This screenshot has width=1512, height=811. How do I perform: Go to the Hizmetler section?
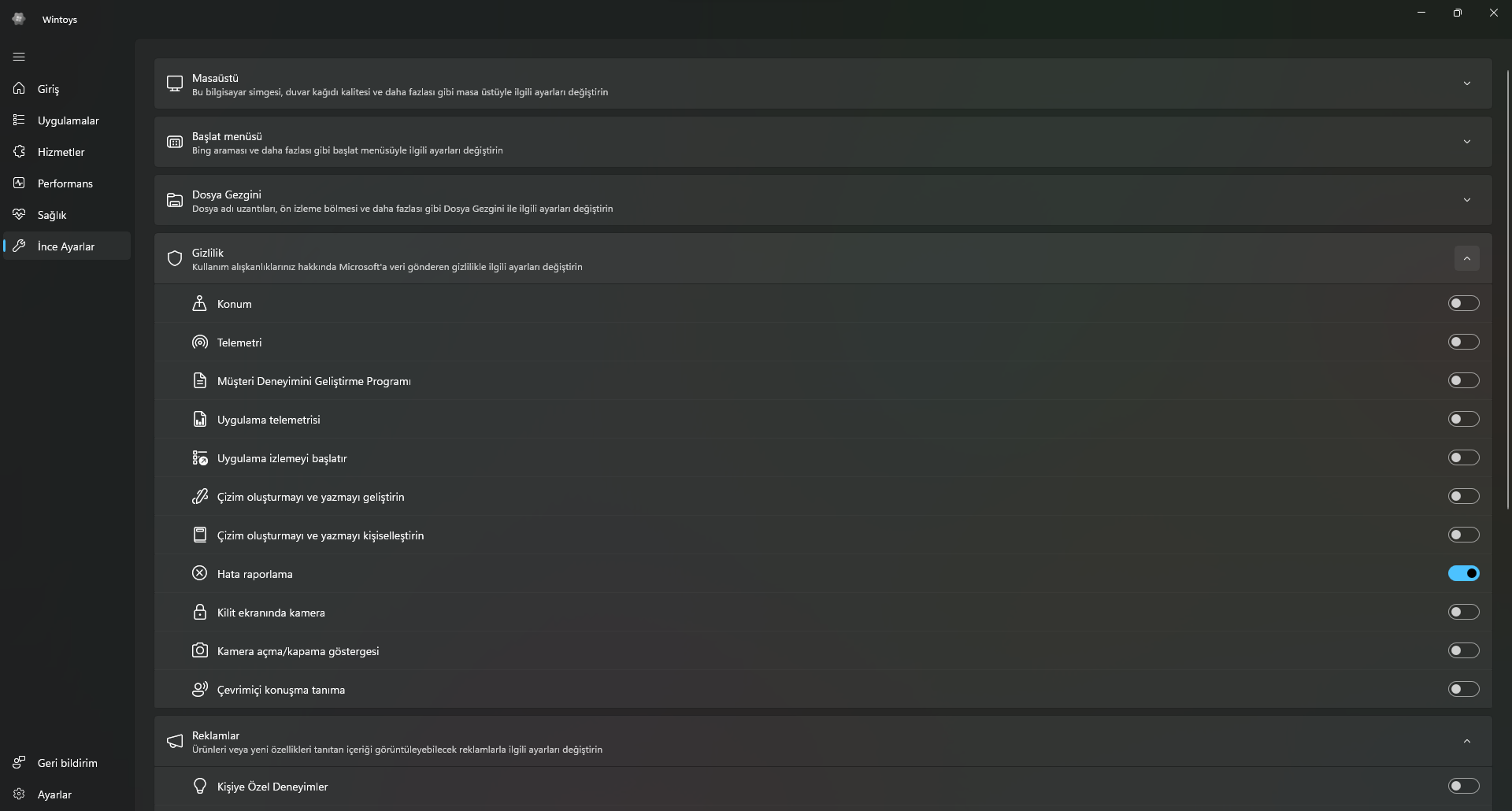coord(61,152)
